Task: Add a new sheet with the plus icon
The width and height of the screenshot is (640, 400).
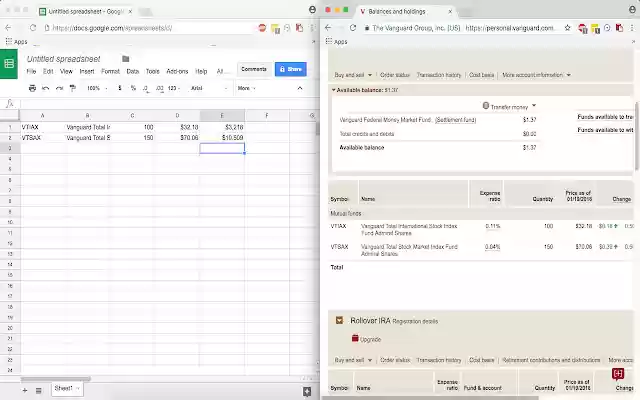Action: coord(24,391)
